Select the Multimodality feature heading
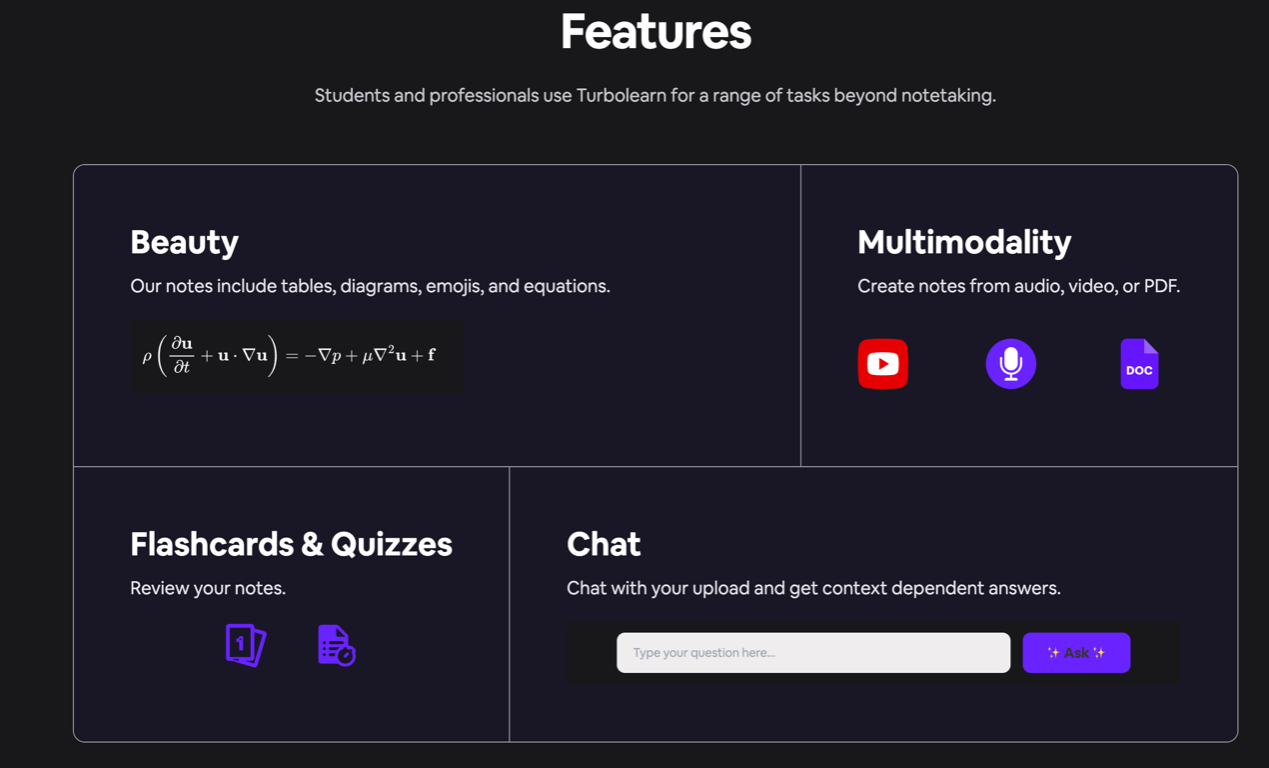The width and height of the screenshot is (1269, 768). click(963, 242)
